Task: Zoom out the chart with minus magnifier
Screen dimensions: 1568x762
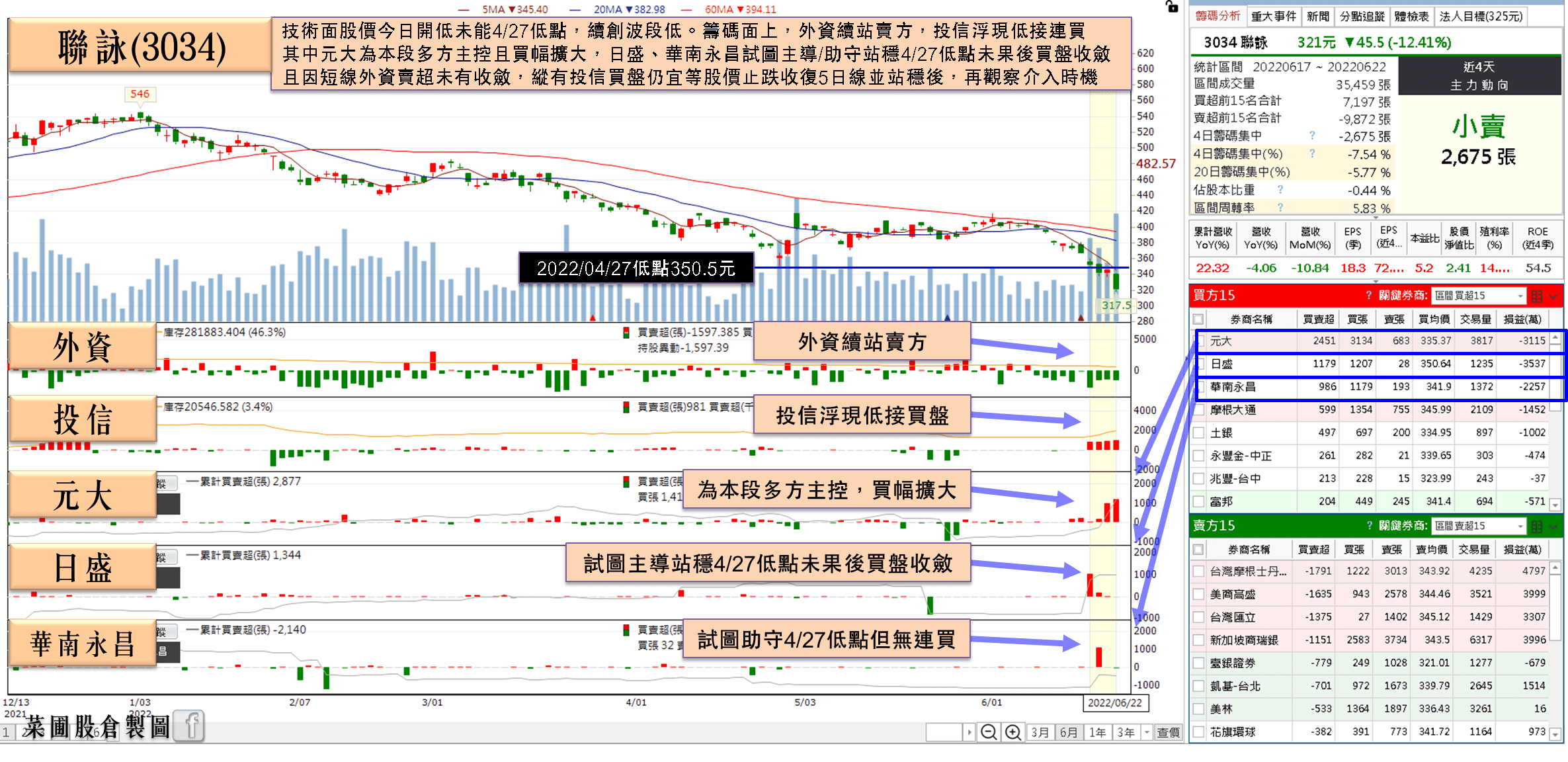Action: point(989,732)
